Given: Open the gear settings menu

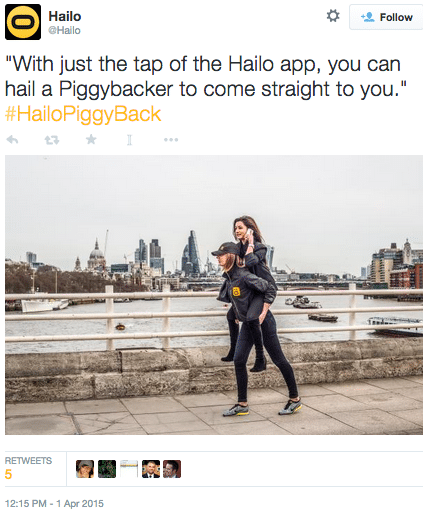Looking at the screenshot, I should point(333,16).
